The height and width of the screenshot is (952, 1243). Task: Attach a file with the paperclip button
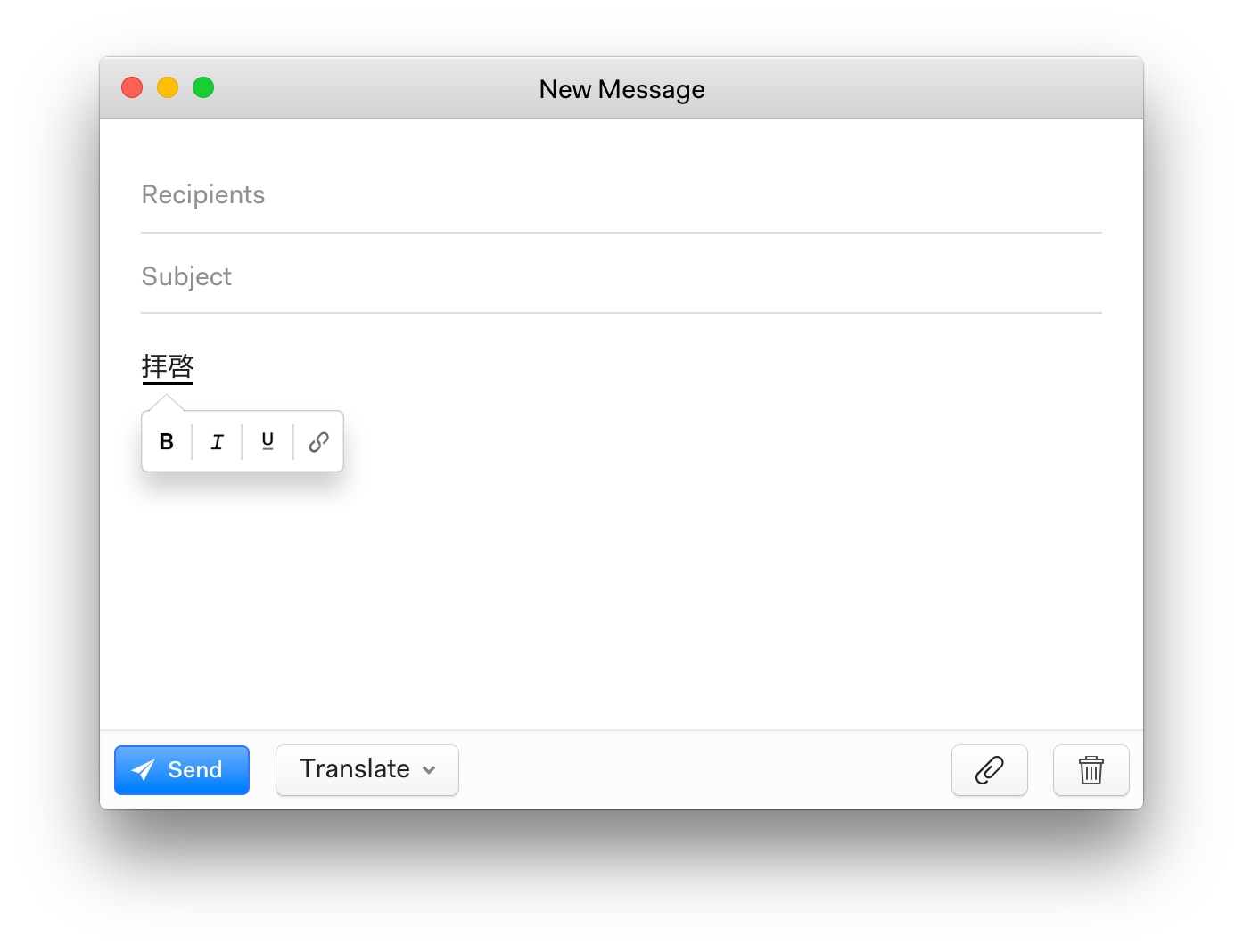tap(990, 770)
